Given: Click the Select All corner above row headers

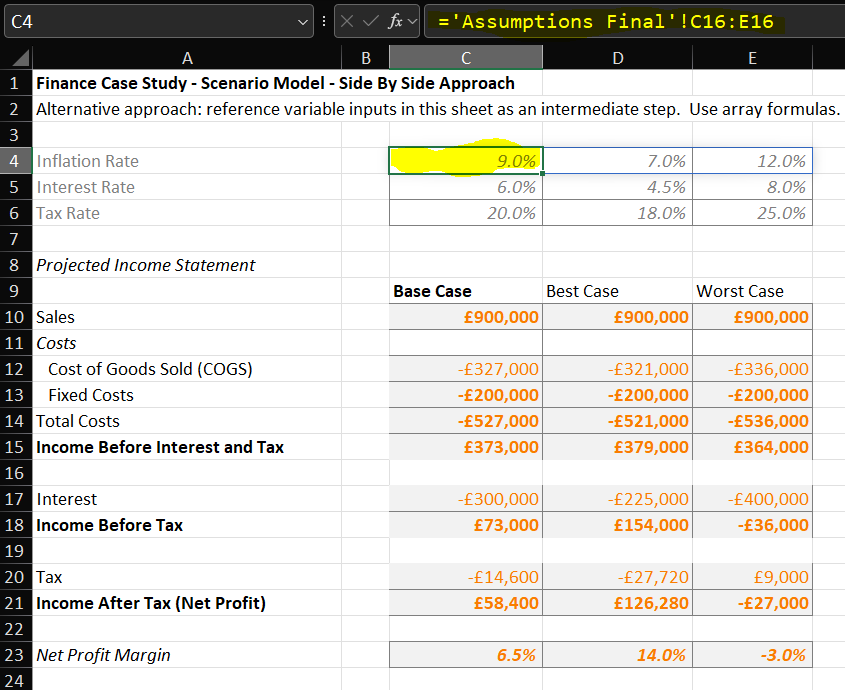Looking at the screenshot, I should point(20,58).
